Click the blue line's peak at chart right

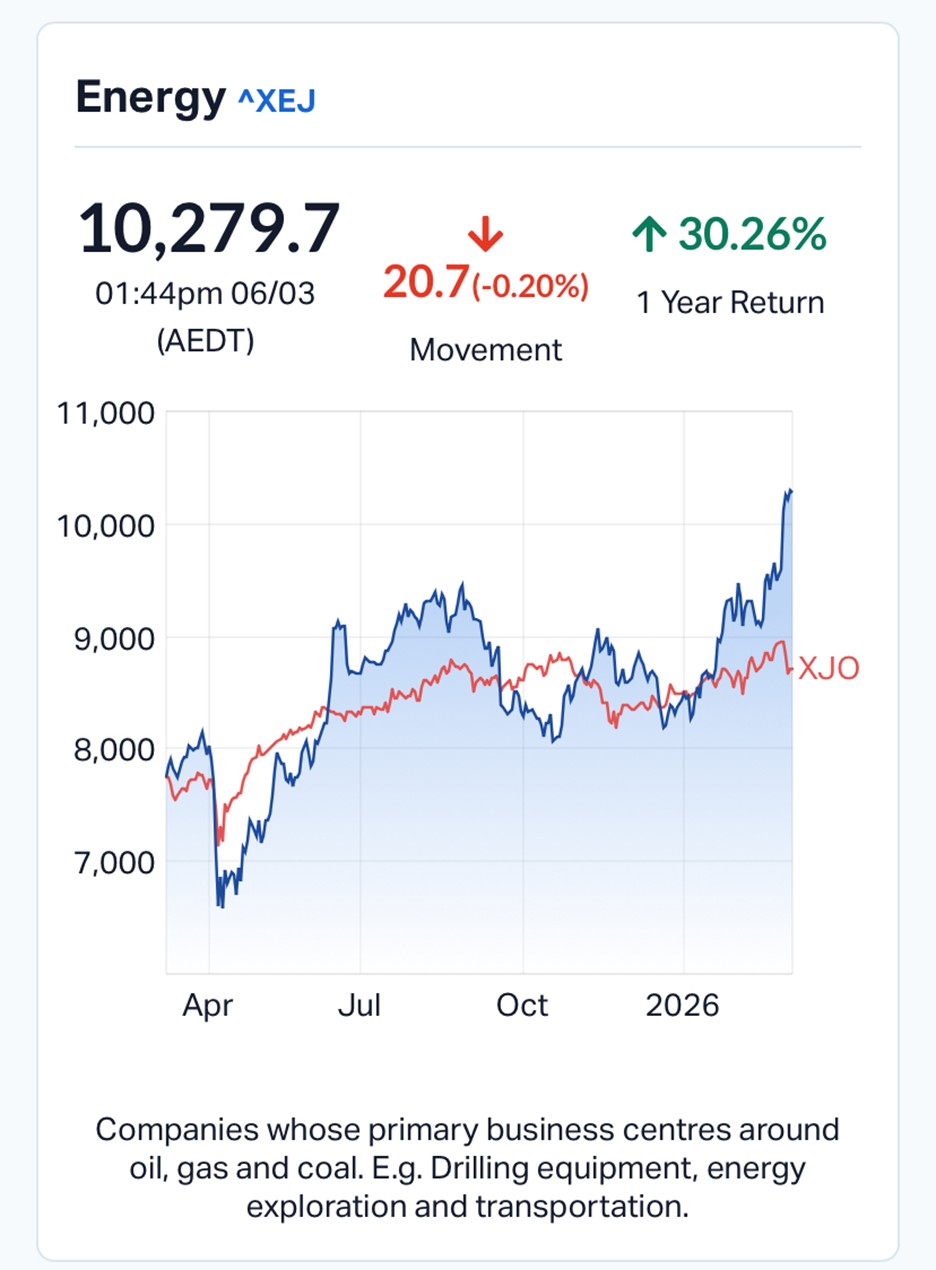(x=789, y=491)
